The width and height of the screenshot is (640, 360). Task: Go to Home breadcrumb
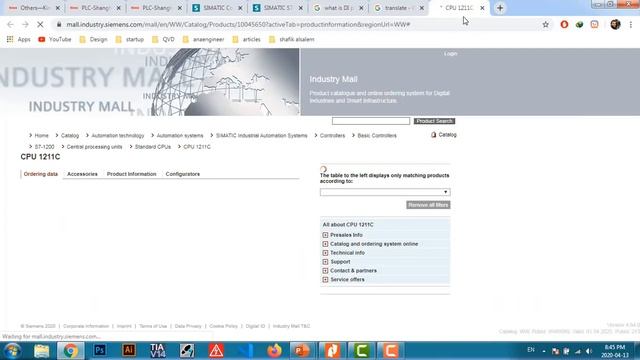tap(41, 136)
